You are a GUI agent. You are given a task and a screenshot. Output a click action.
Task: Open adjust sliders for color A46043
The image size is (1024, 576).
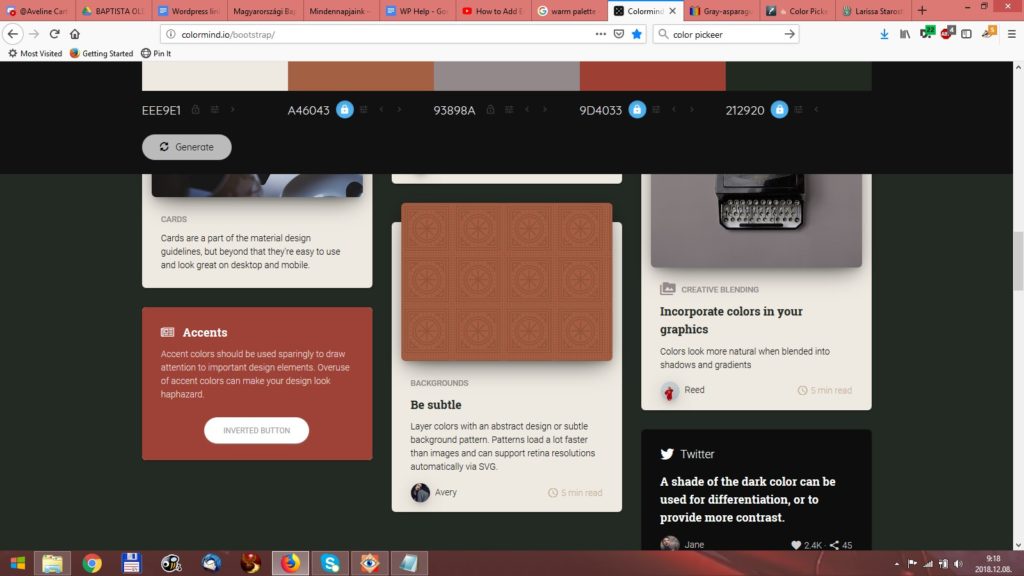364,110
